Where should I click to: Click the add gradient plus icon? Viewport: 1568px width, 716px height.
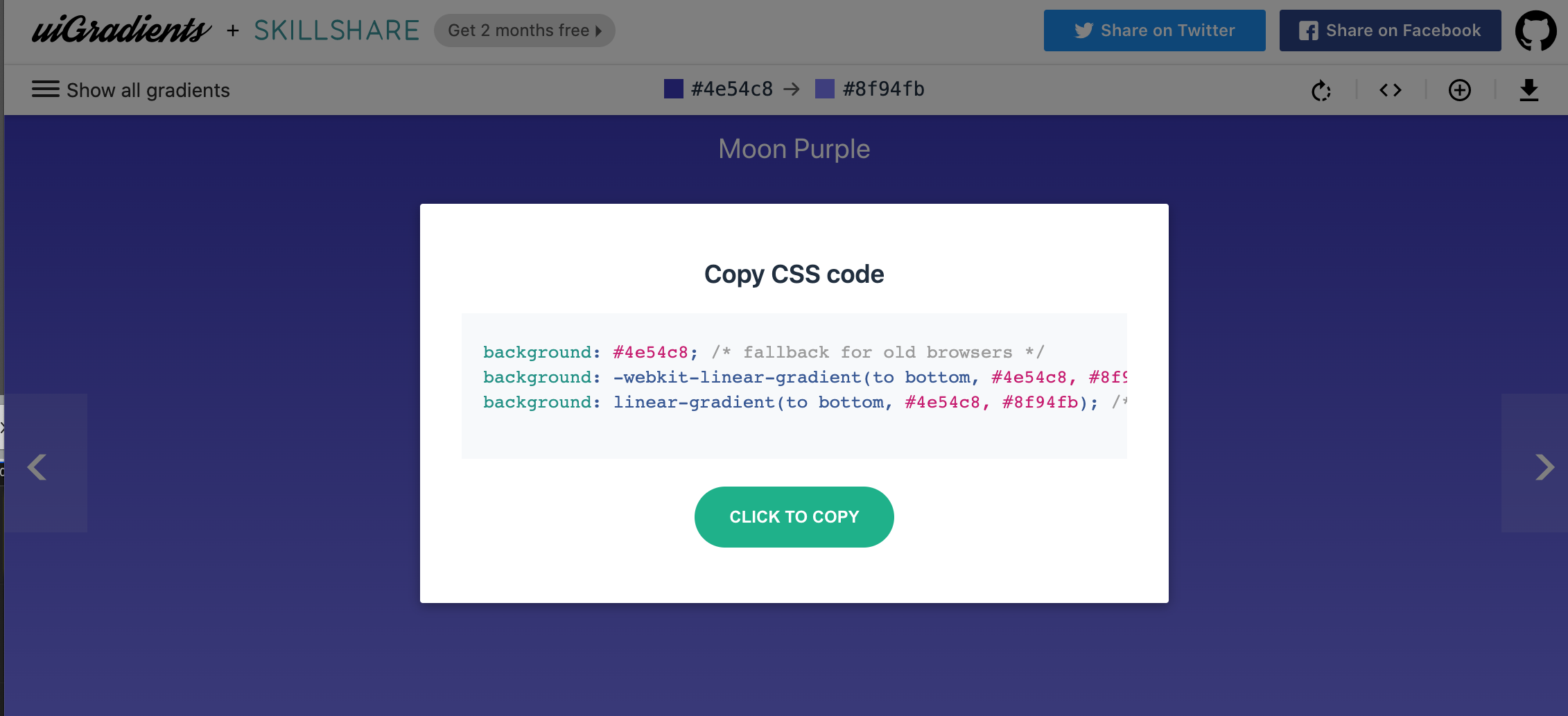click(1460, 90)
